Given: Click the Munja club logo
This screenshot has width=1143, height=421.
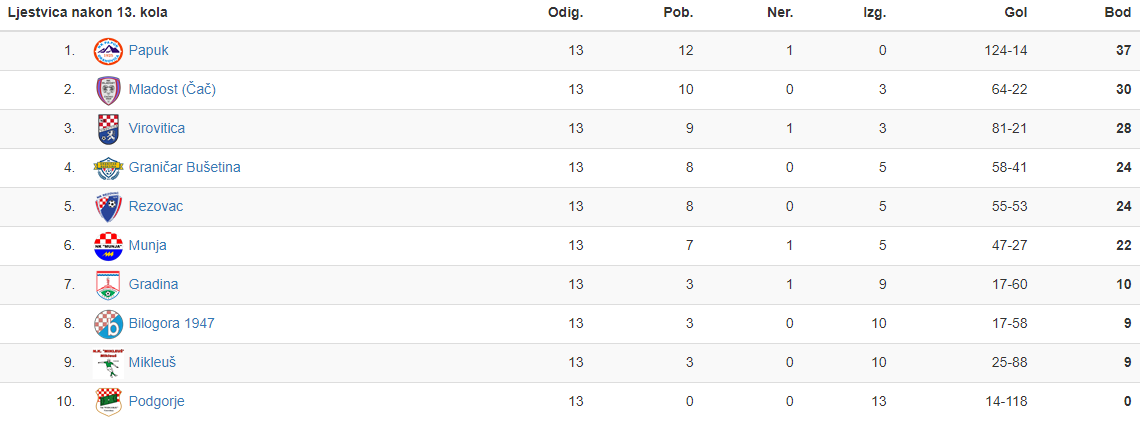Looking at the screenshot, I should pyautogui.click(x=108, y=246).
